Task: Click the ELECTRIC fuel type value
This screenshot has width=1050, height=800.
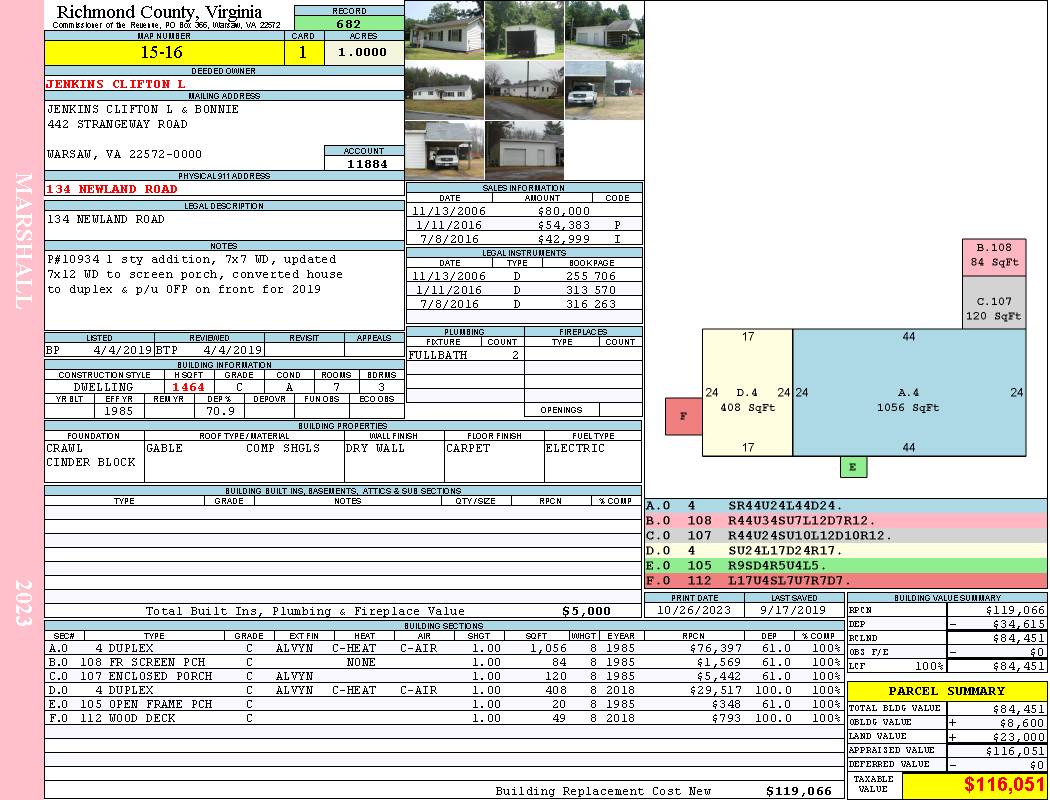Action: click(x=575, y=448)
